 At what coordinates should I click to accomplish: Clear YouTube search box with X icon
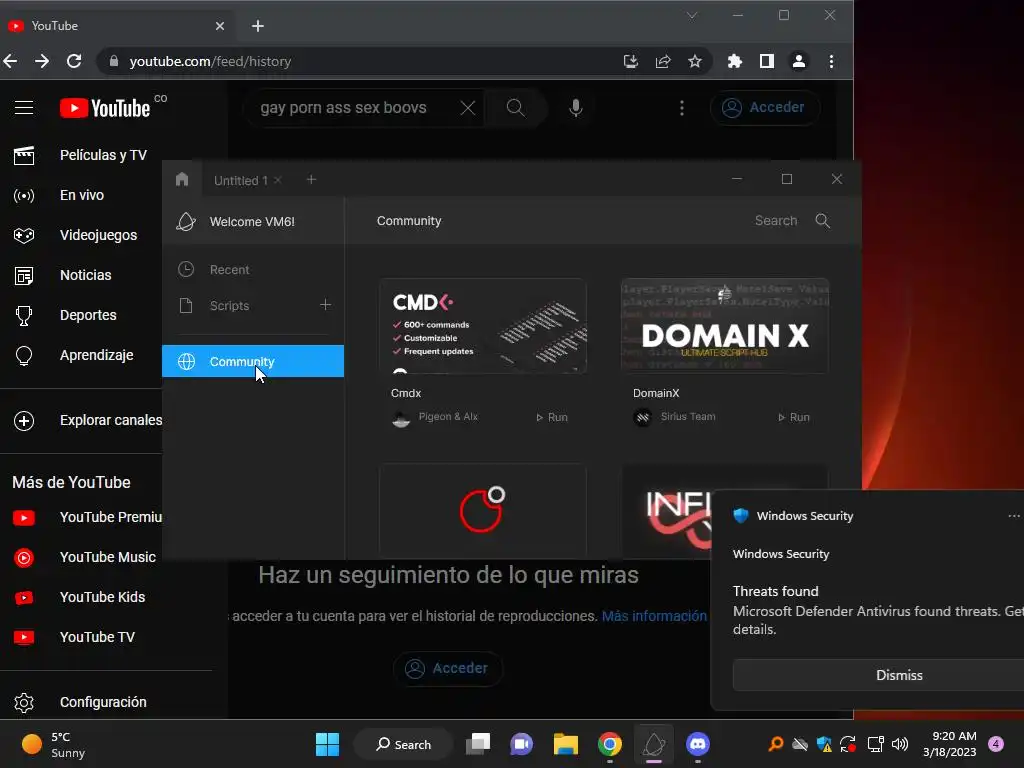468,108
